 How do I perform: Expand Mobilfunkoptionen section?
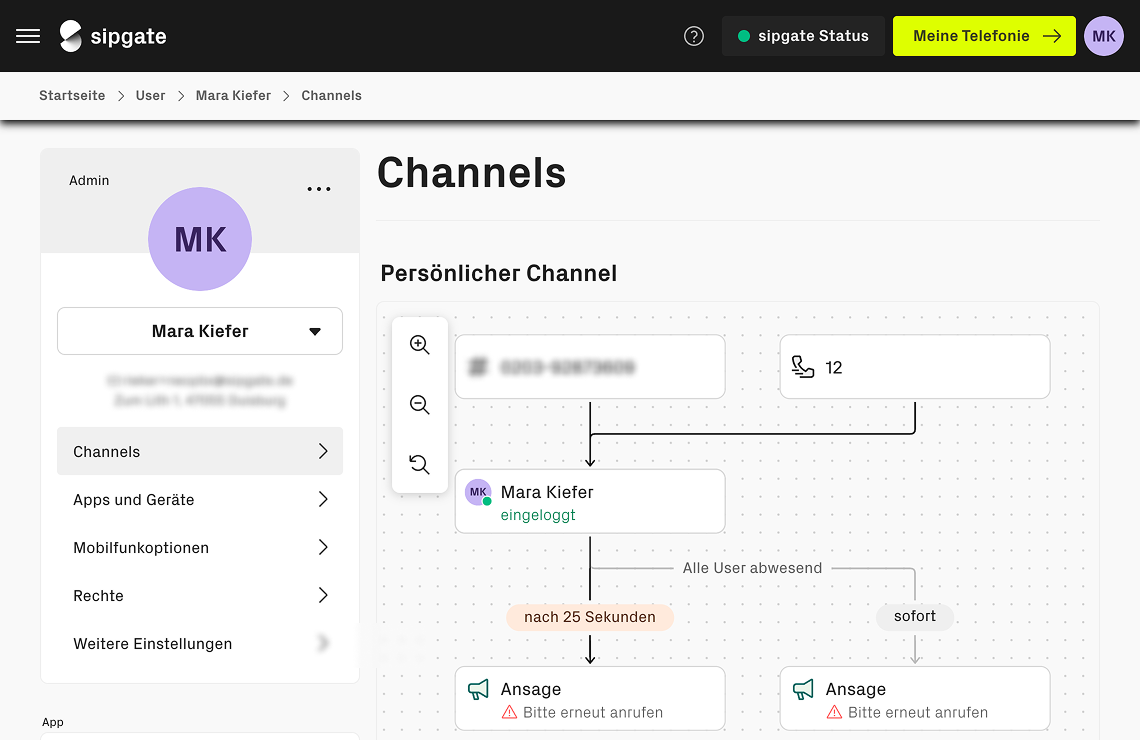click(x=200, y=547)
